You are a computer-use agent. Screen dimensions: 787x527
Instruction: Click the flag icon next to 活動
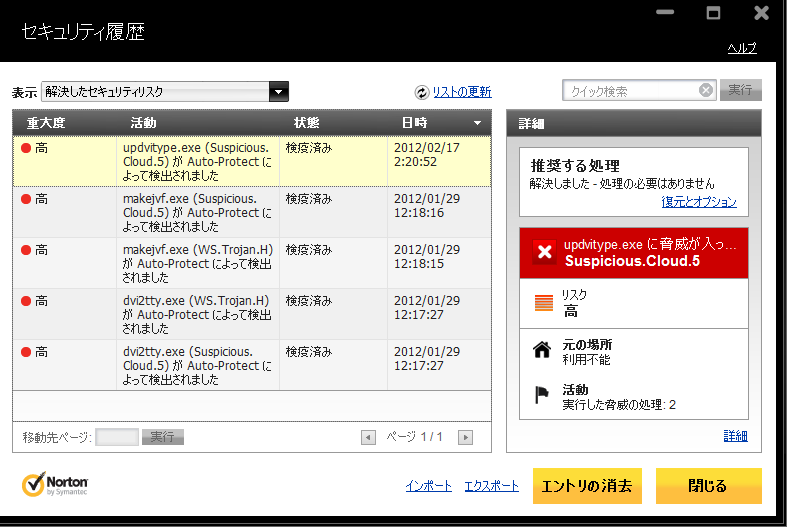542,394
